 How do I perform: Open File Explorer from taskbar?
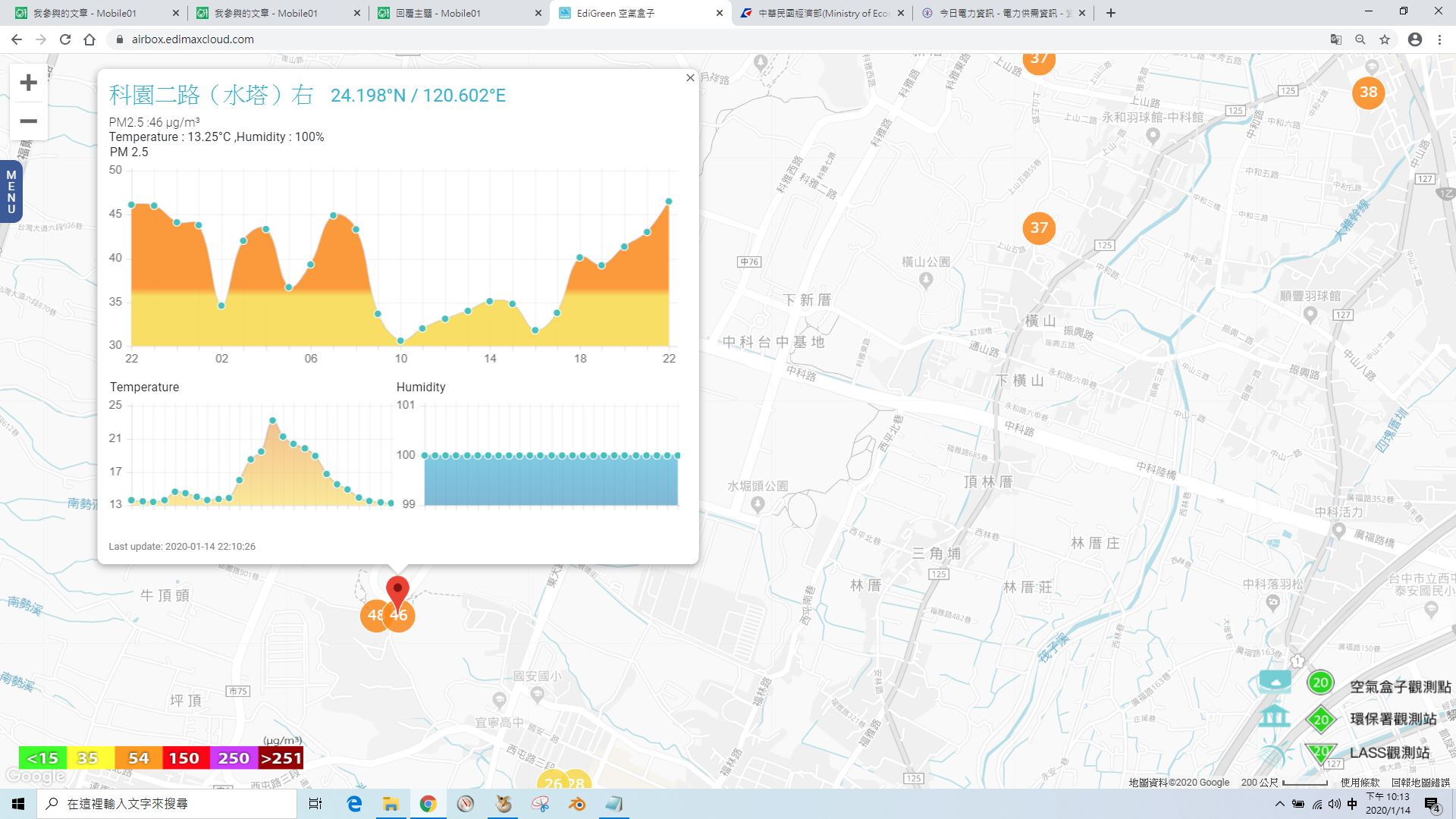tap(391, 804)
